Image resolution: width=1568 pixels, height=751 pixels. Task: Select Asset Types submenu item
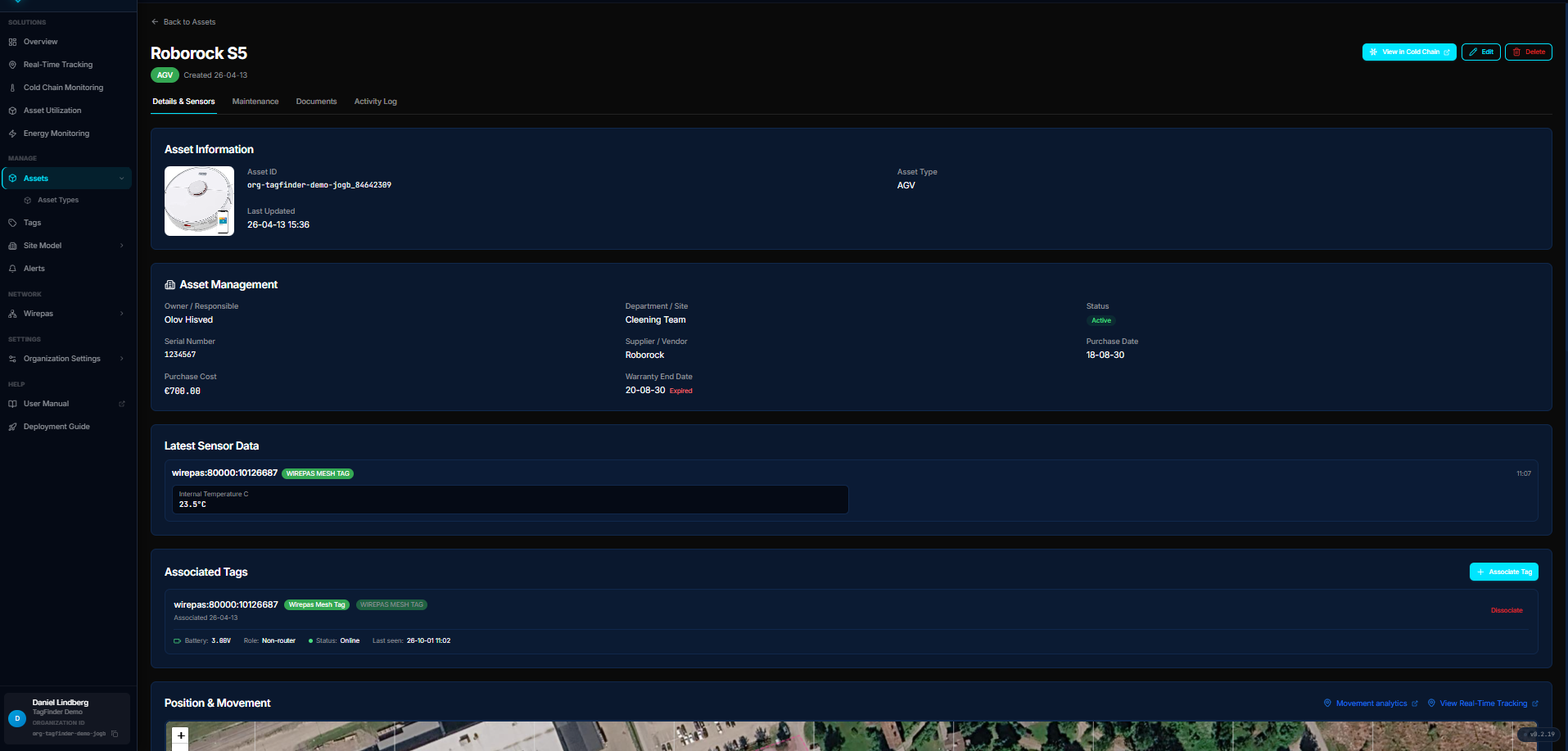tap(58, 200)
